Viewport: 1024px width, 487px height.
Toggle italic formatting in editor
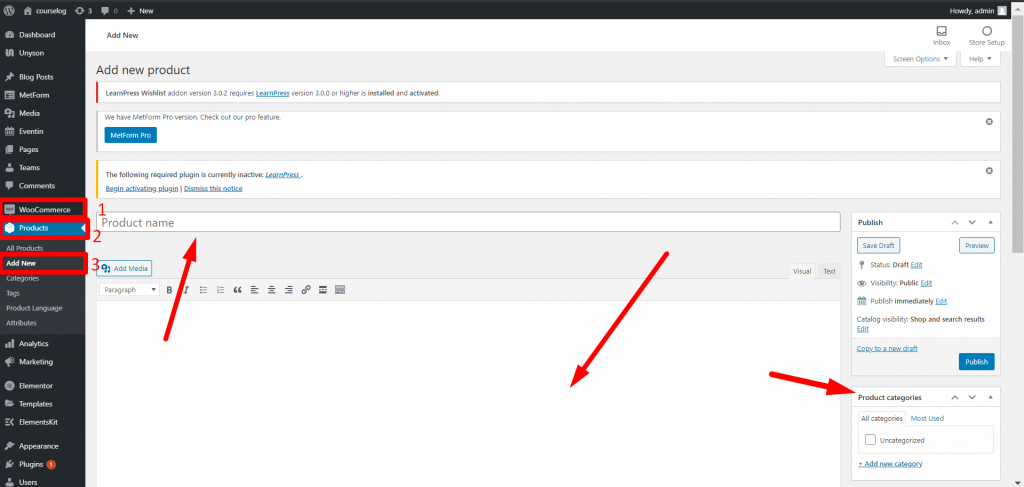pyautogui.click(x=186, y=290)
